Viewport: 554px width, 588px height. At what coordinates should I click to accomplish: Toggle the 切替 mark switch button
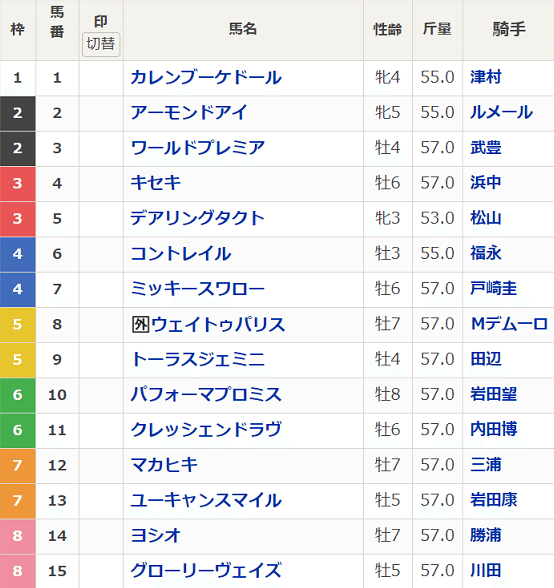101,44
